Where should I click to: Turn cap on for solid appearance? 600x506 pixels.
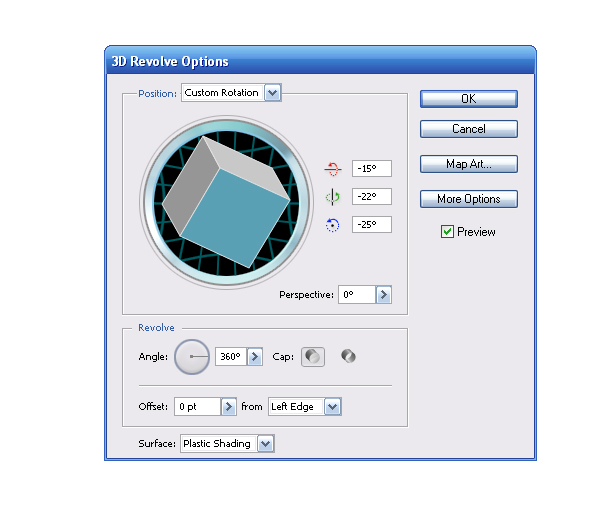(x=313, y=357)
